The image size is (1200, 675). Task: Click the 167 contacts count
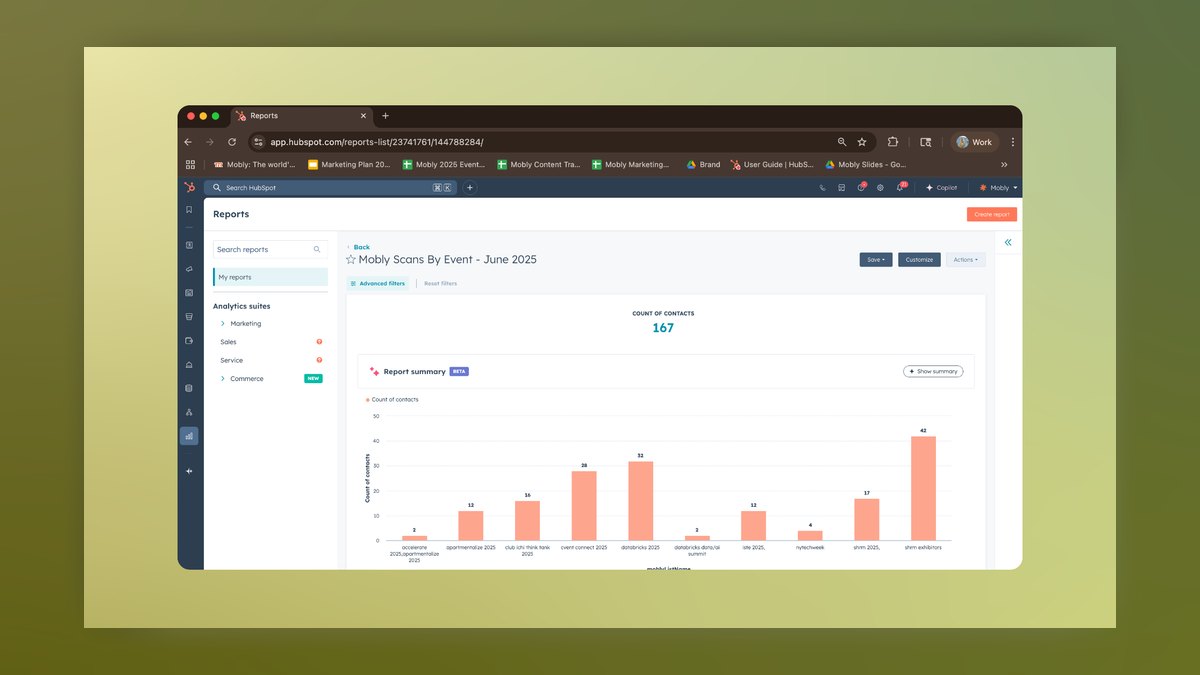[x=663, y=328]
